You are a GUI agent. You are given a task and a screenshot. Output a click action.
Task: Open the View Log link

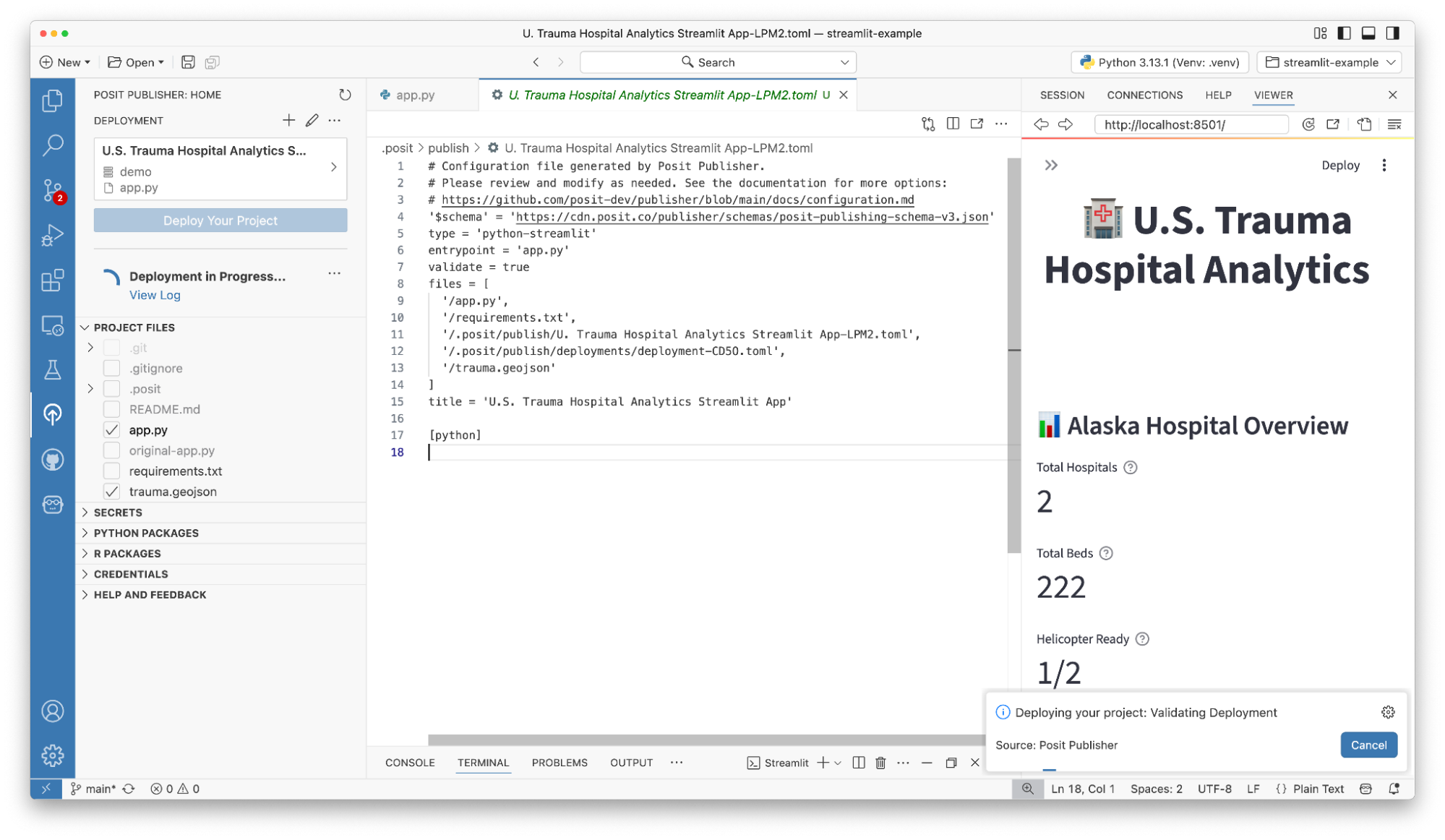coord(155,295)
